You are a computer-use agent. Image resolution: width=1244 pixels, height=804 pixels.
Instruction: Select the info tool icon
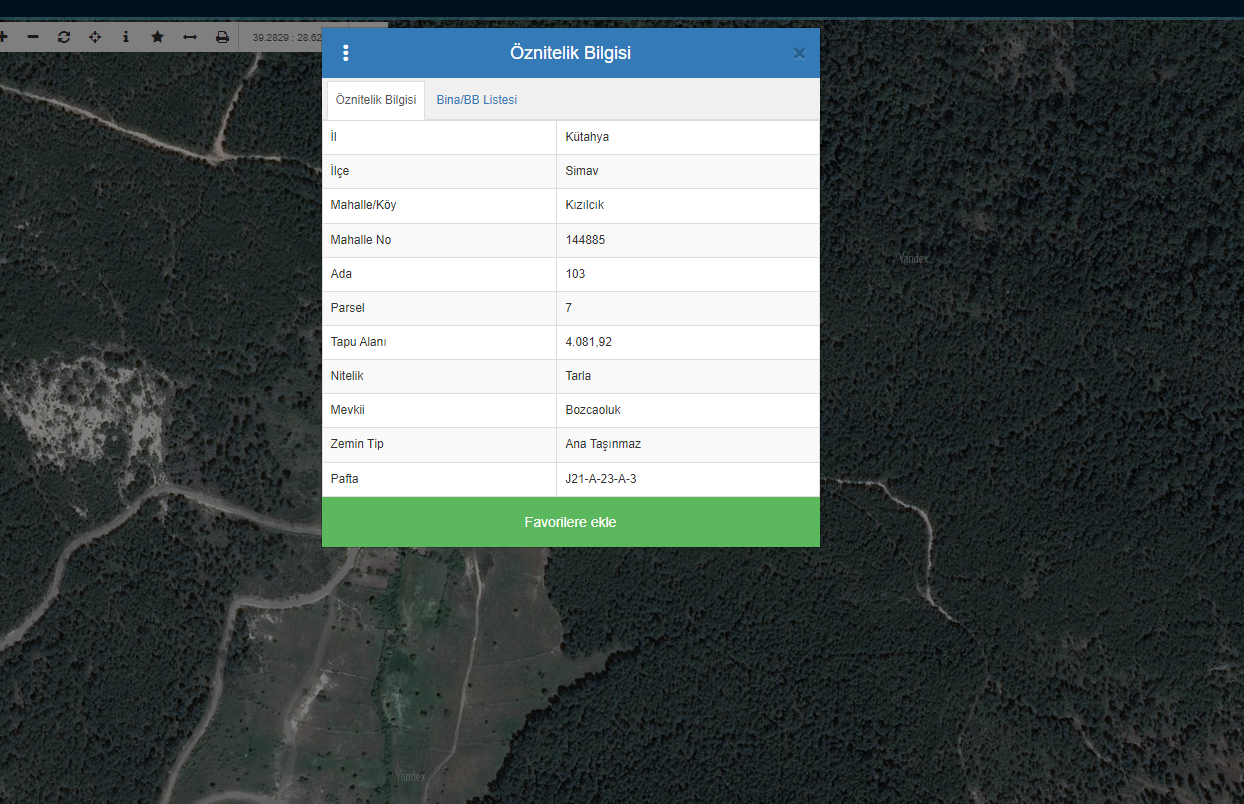(x=126, y=37)
